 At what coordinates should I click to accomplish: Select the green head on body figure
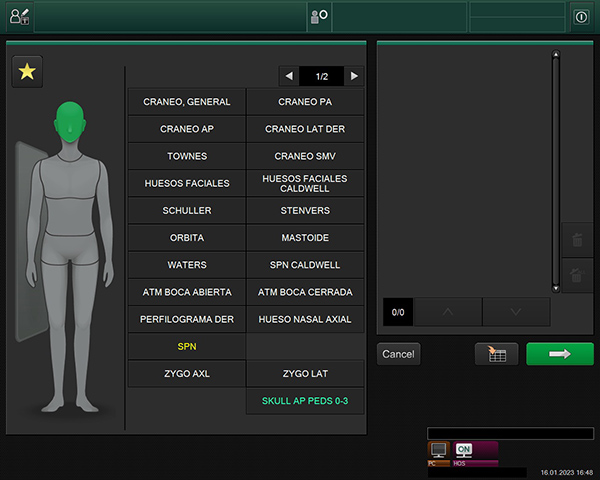(70, 122)
